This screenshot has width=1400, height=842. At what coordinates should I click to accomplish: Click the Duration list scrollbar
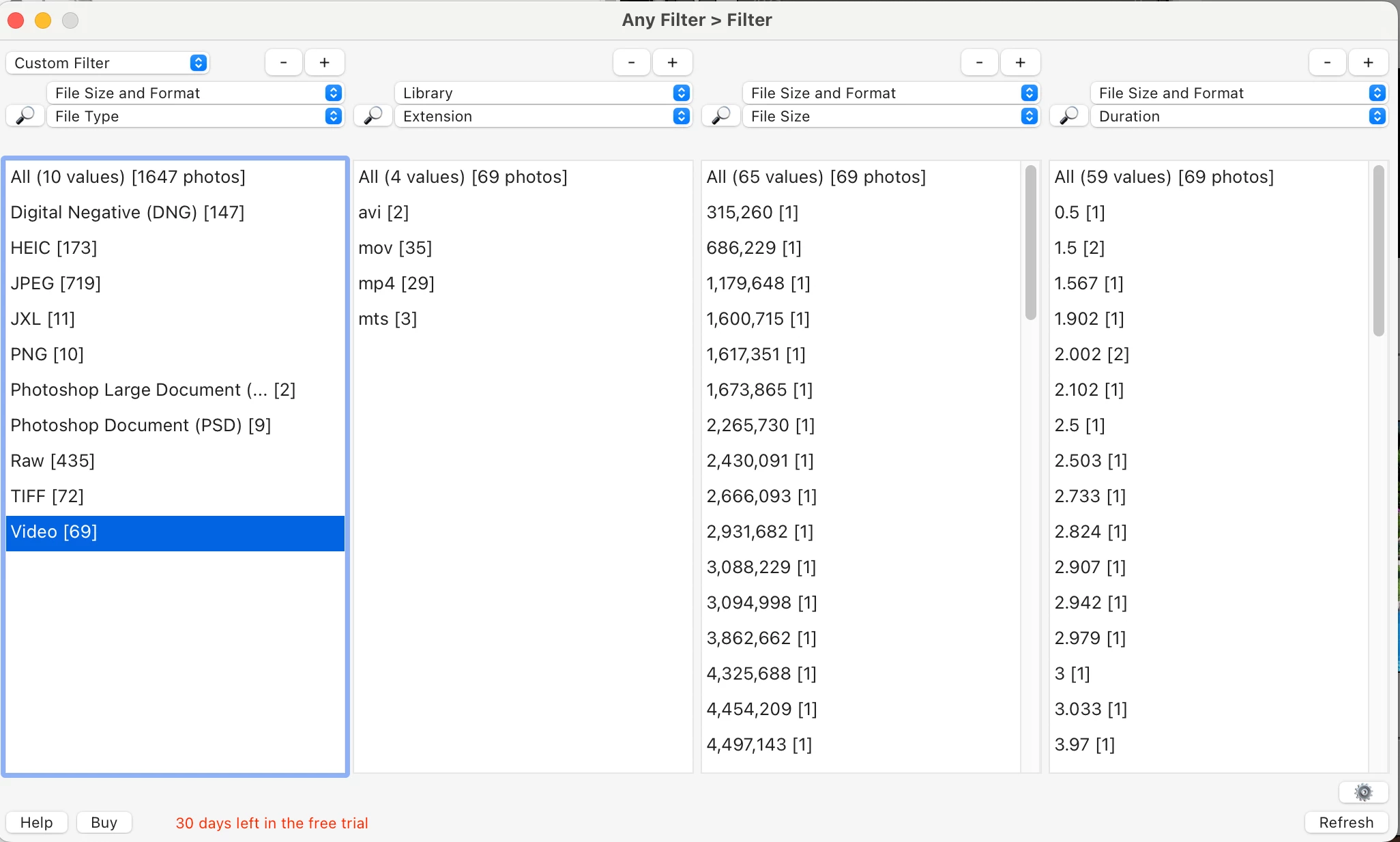pos(1379,251)
